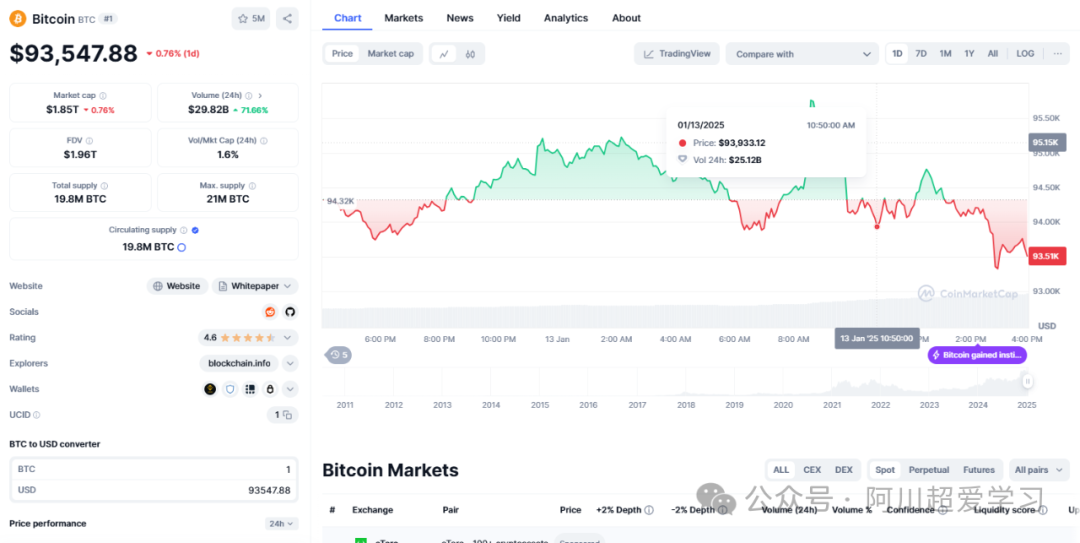Show Total supply info icon
This screenshot has height=543, width=1080.
[x=104, y=186]
